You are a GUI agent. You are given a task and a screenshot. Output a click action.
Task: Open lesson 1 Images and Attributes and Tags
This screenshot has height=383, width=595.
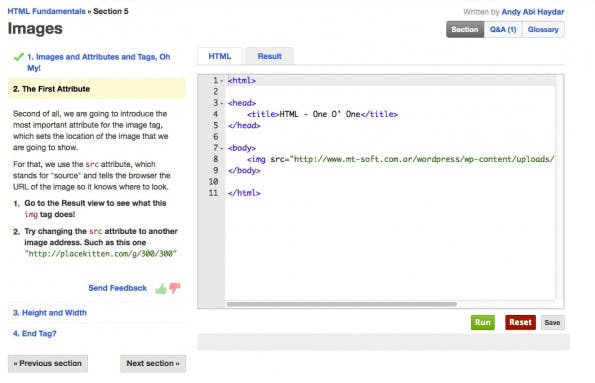(x=99, y=62)
